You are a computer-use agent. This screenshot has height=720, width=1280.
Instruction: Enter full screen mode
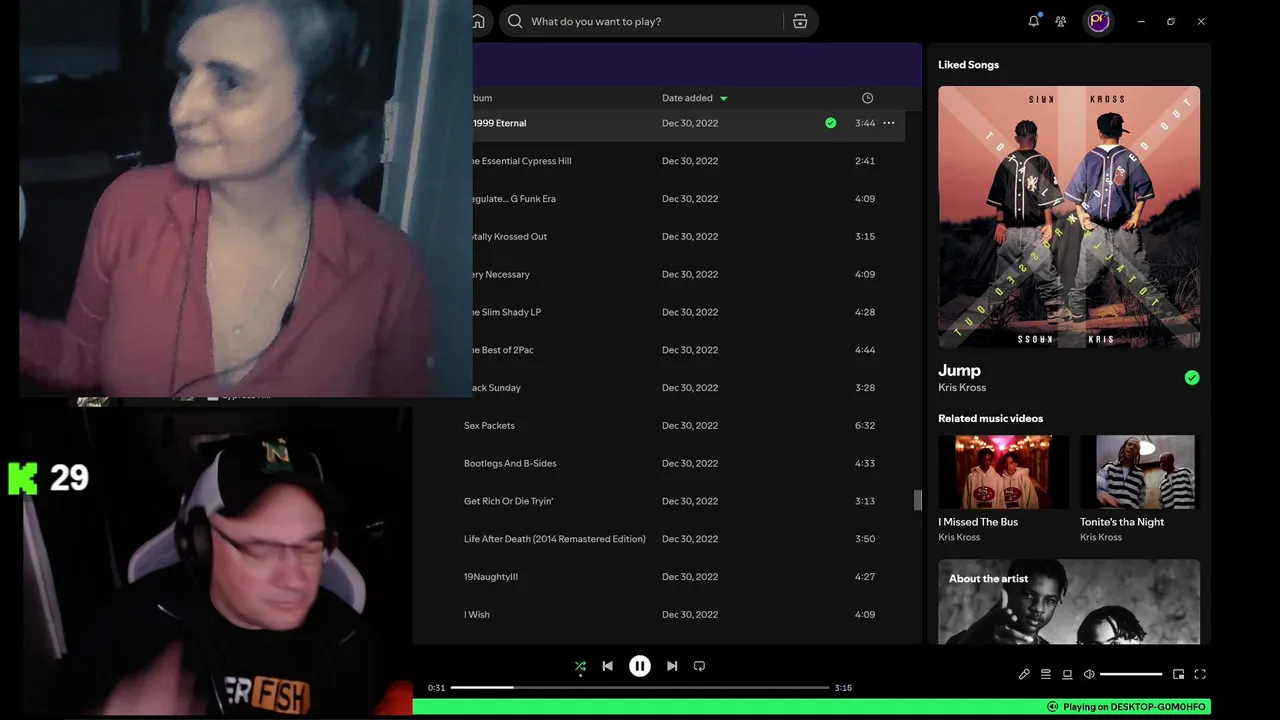[x=1200, y=674]
